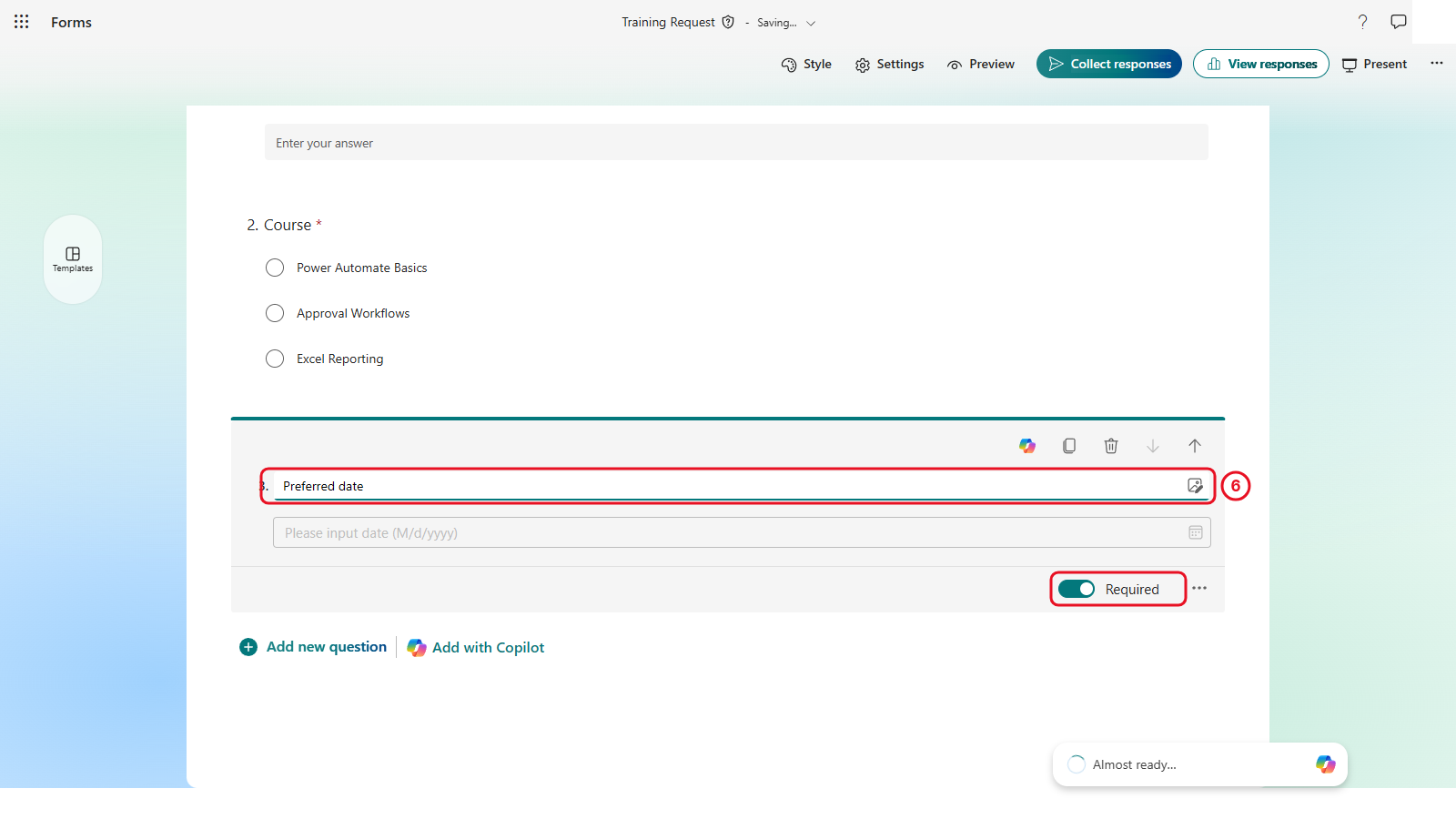
Task: Open the feedback chat bubble icon
Action: pos(1399,22)
